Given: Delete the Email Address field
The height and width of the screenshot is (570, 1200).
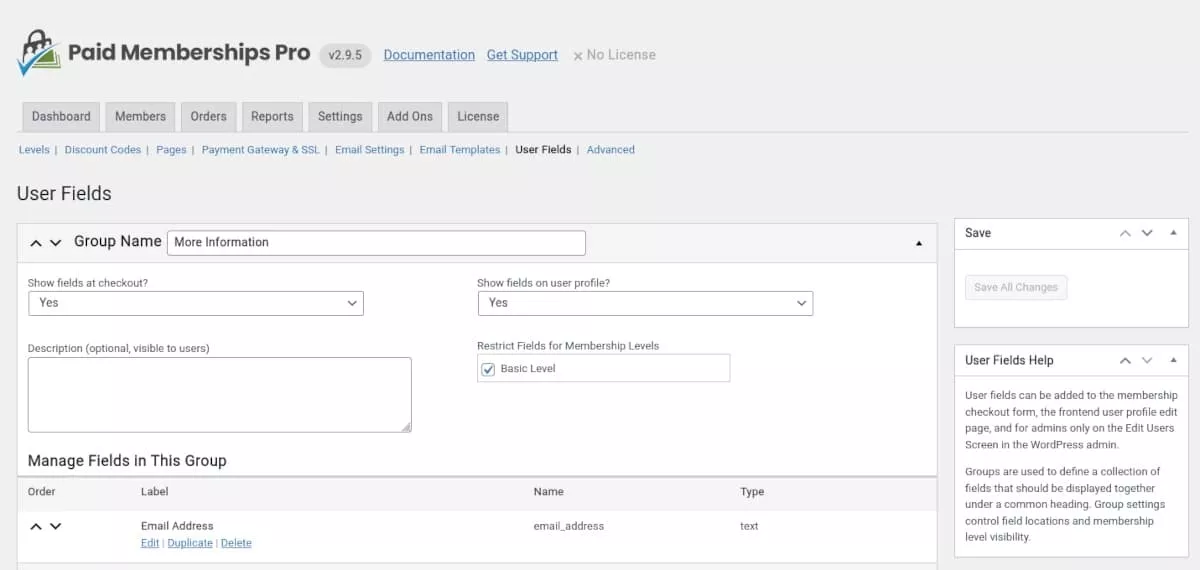Looking at the screenshot, I should click(x=236, y=543).
